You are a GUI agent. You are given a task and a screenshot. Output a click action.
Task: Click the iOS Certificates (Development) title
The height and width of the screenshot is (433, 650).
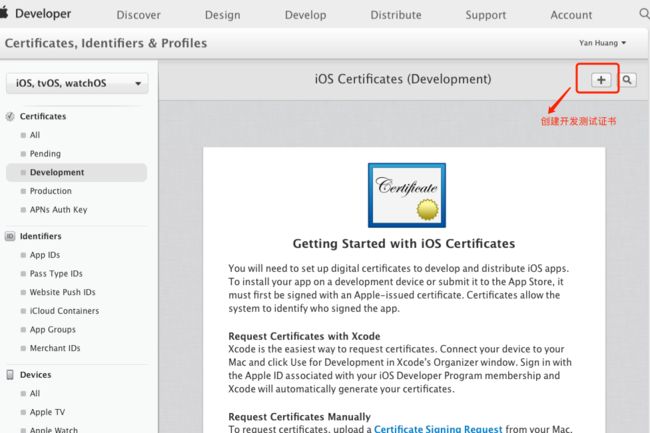[x=403, y=79]
